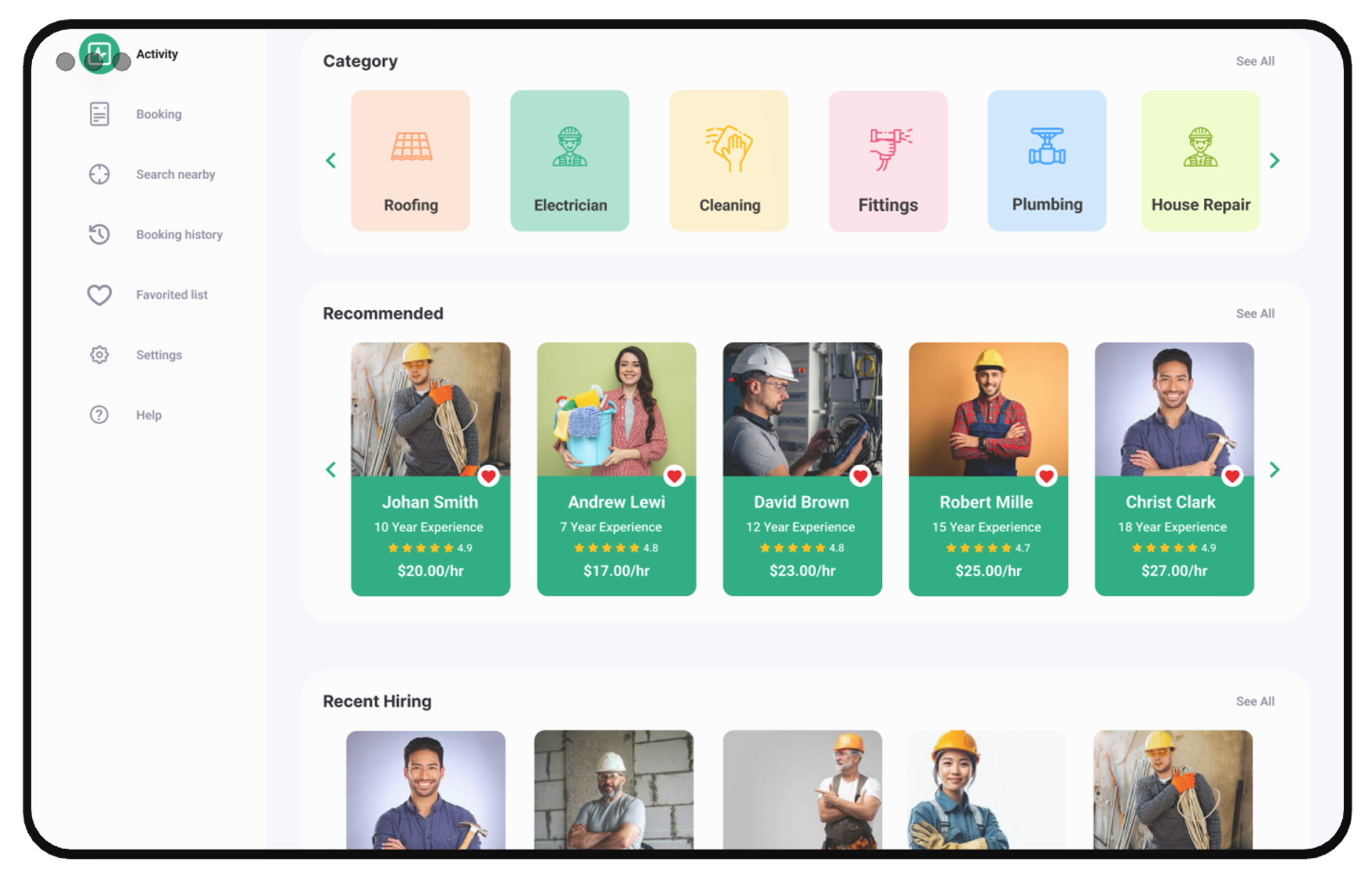
Task: Click the Electrician category icon
Action: pyautogui.click(x=570, y=148)
